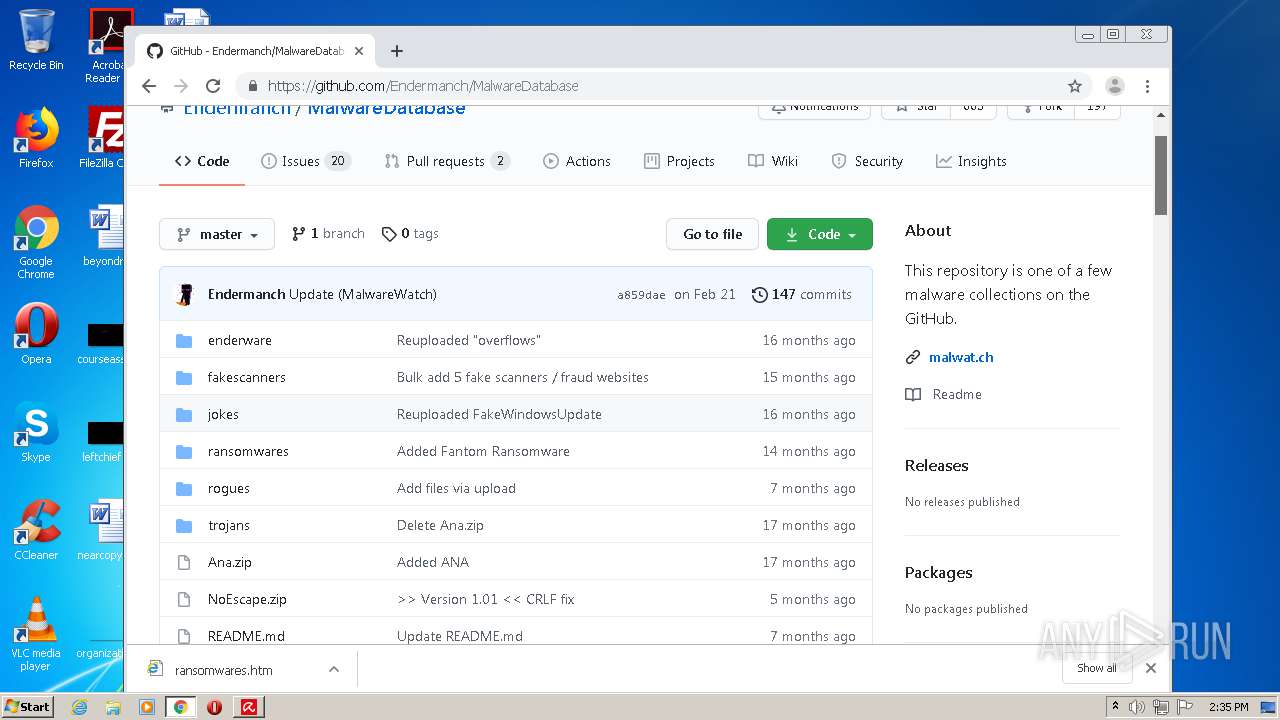The width and height of the screenshot is (1280, 720).
Task: Click the NoEscape.zip file icon
Action: [x=184, y=599]
